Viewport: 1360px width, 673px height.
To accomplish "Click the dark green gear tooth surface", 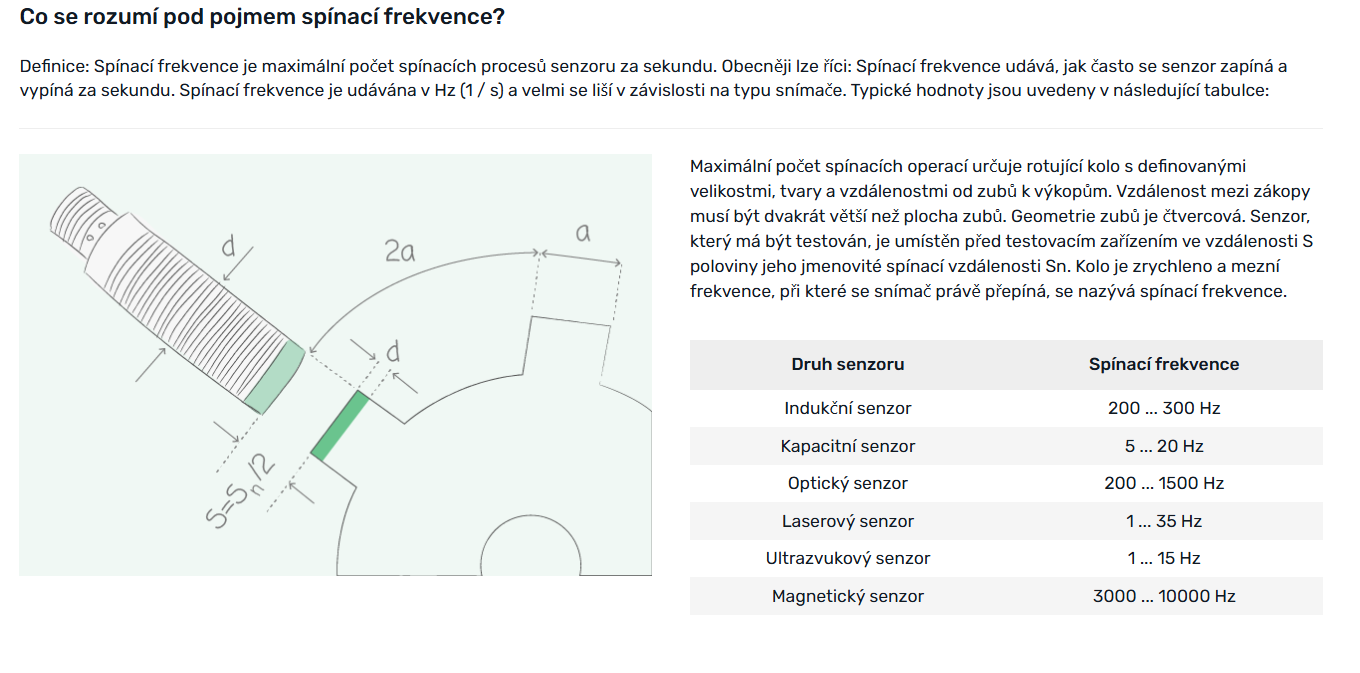I will point(339,425).
